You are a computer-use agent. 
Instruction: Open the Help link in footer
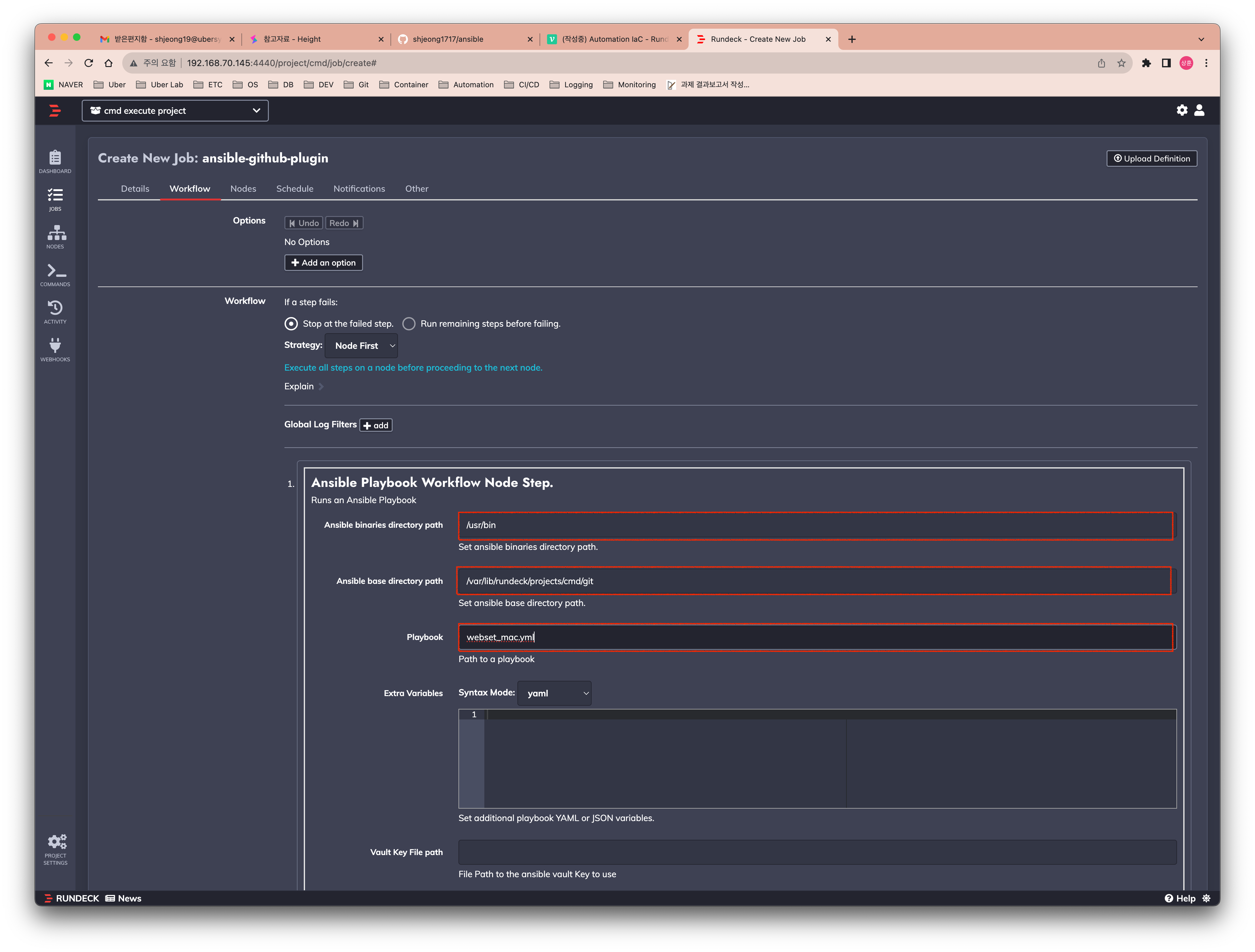1180,898
